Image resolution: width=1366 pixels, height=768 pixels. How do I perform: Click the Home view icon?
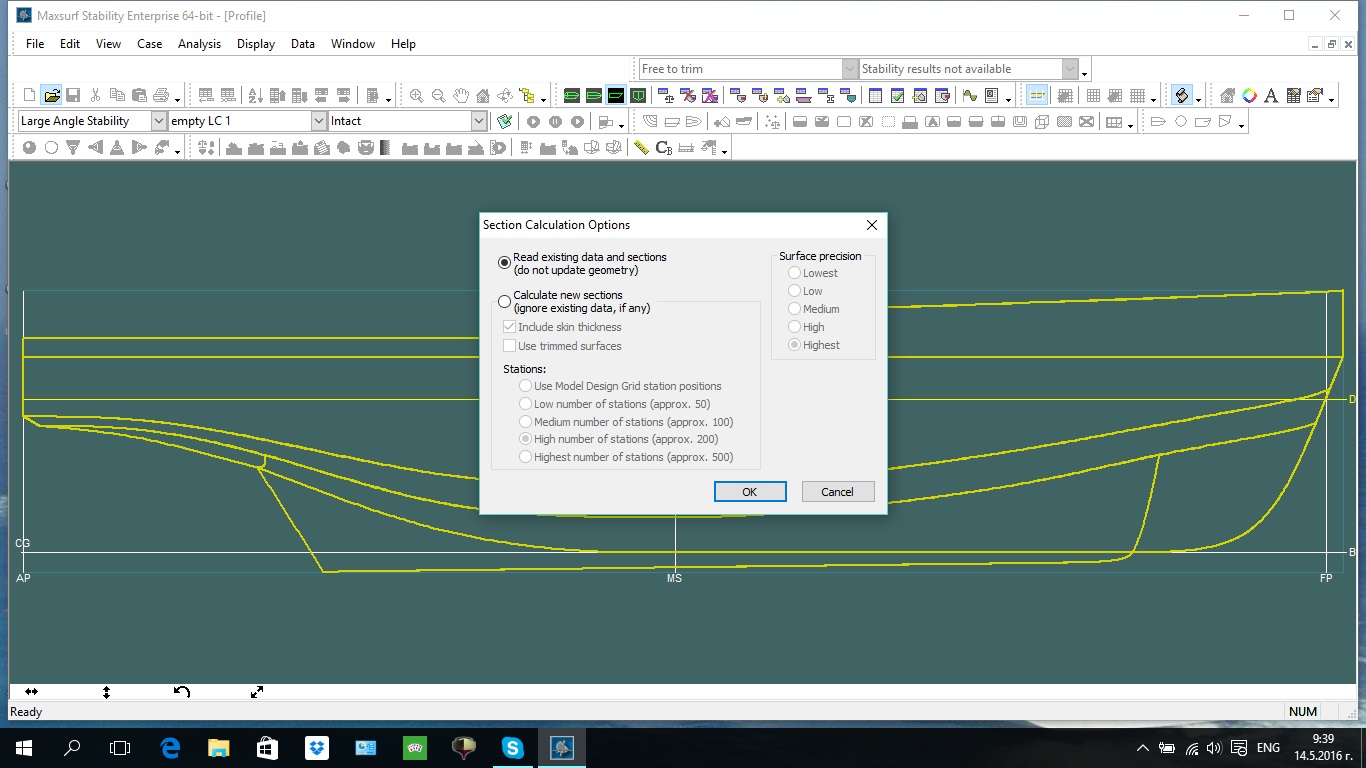click(x=483, y=96)
